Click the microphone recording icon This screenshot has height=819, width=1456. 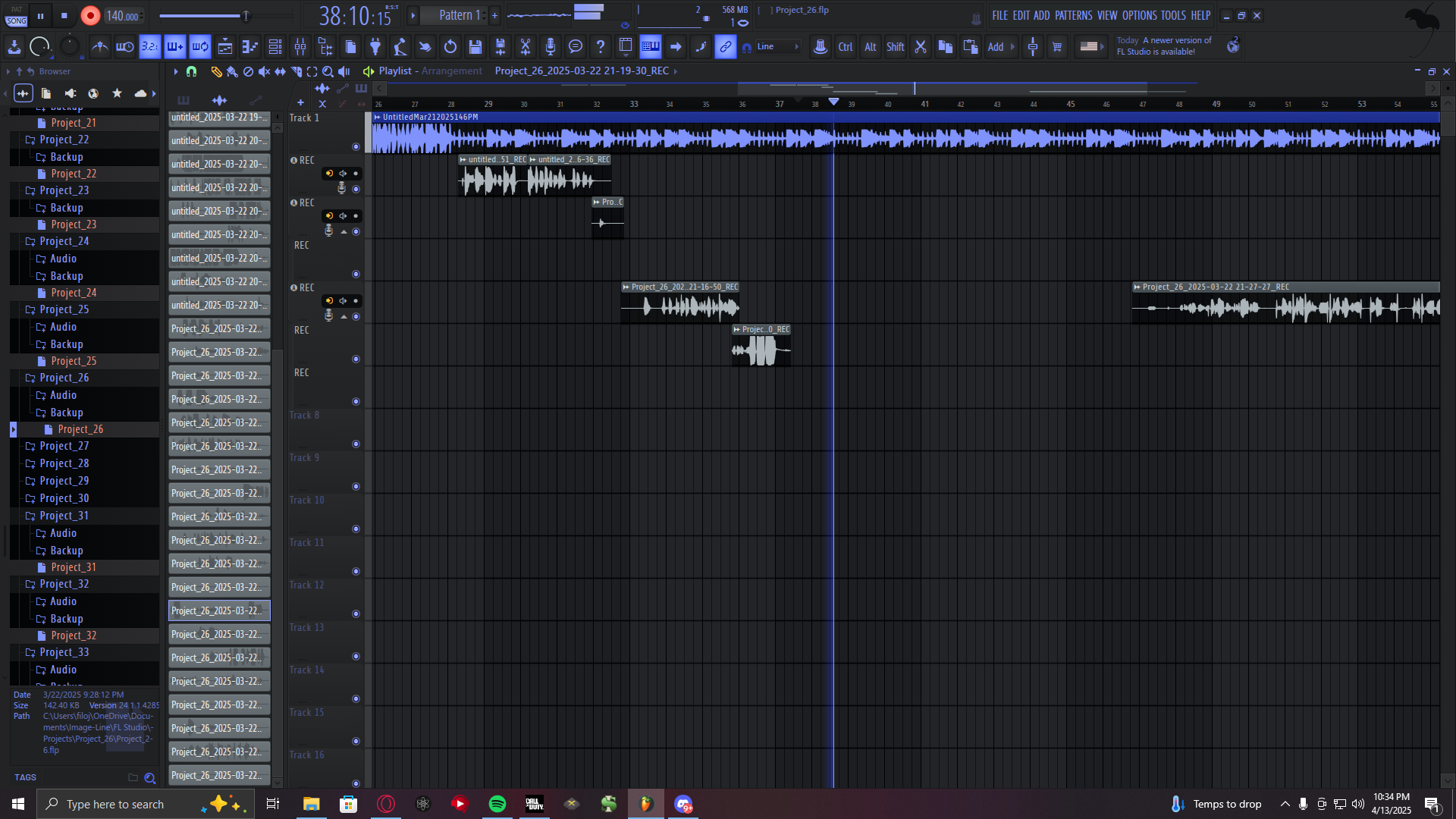(x=551, y=47)
